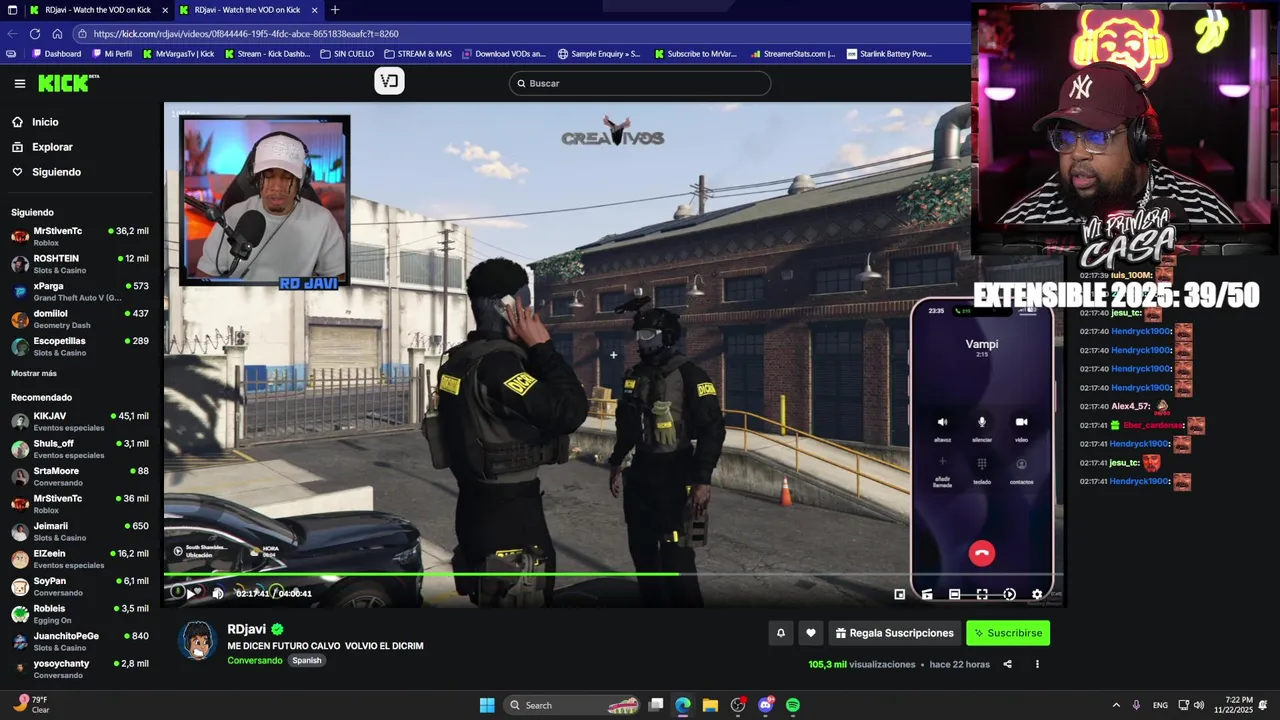Viewport: 1280px width, 720px height.
Task: Open Shuls_off recommended channel
Action: [80, 449]
